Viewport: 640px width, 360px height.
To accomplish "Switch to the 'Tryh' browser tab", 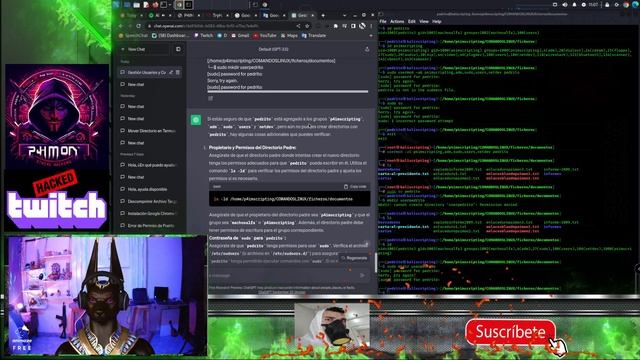I will pyautogui.click(x=217, y=15).
